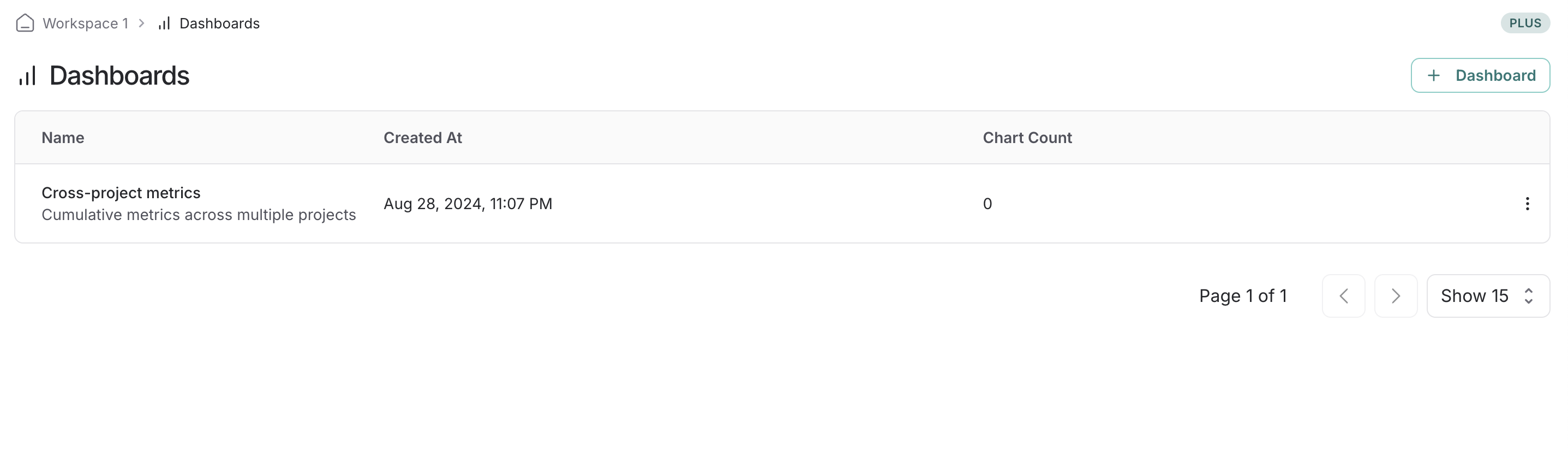Click the home icon in the breadcrumb
This screenshot has height=451, width=1568.
25,23
